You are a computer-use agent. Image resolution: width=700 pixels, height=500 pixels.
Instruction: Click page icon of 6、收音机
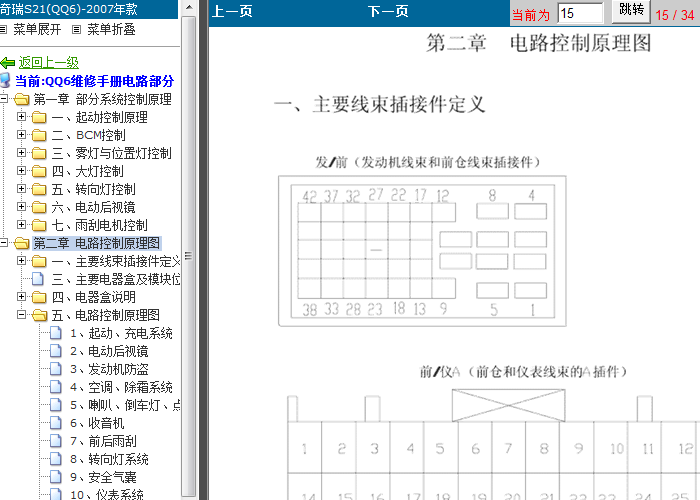pyautogui.click(x=56, y=423)
